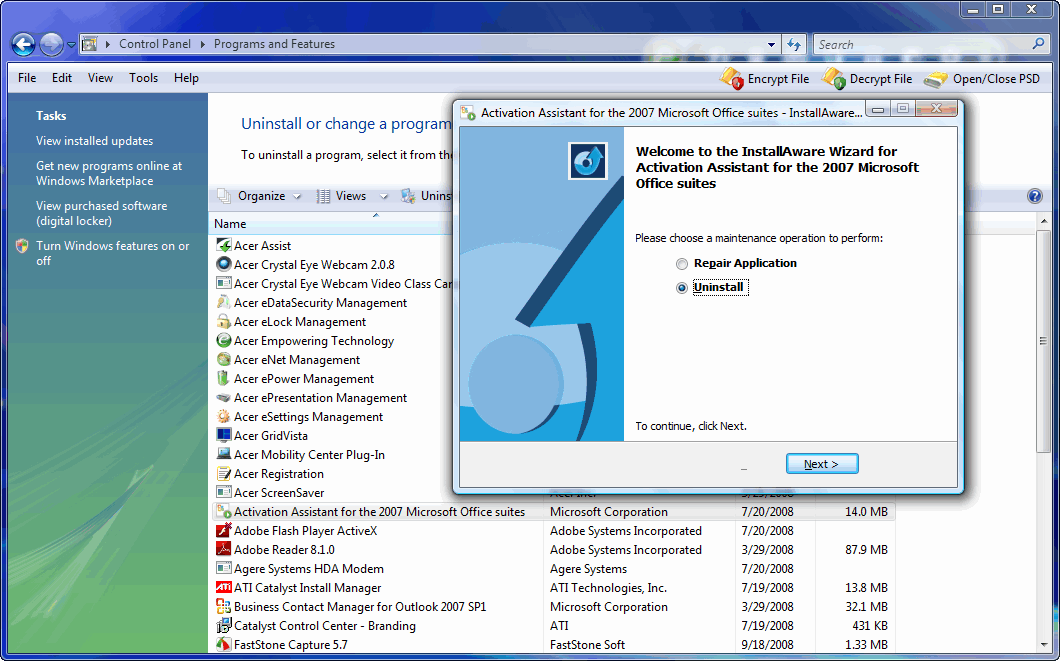Image resolution: width=1060 pixels, height=661 pixels.
Task: Select the Acer Crystal Eye Webcam 2.0.8 icon
Action: [x=224, y=264]
